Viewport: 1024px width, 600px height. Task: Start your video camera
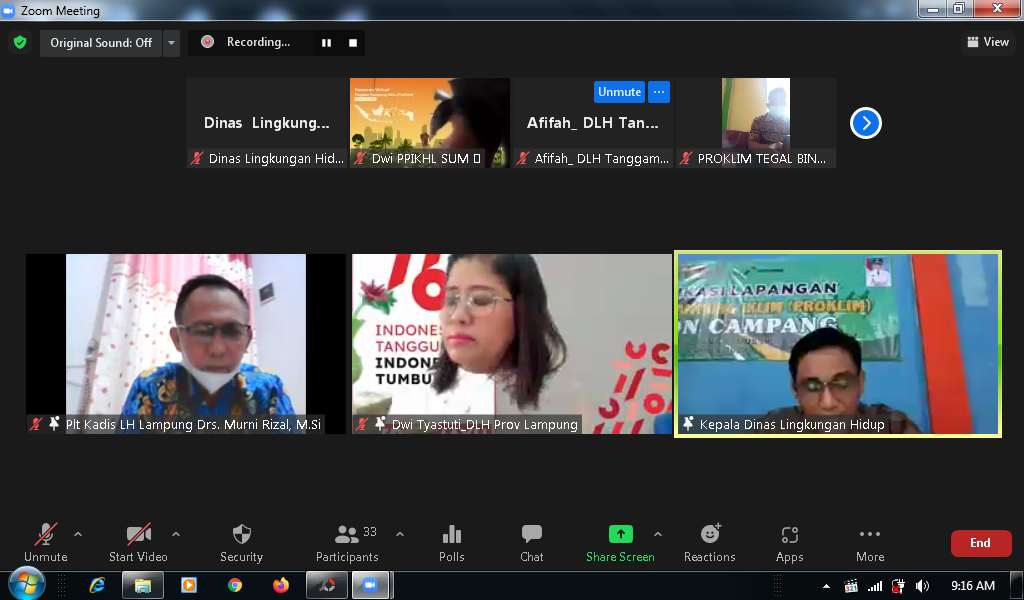138,543
